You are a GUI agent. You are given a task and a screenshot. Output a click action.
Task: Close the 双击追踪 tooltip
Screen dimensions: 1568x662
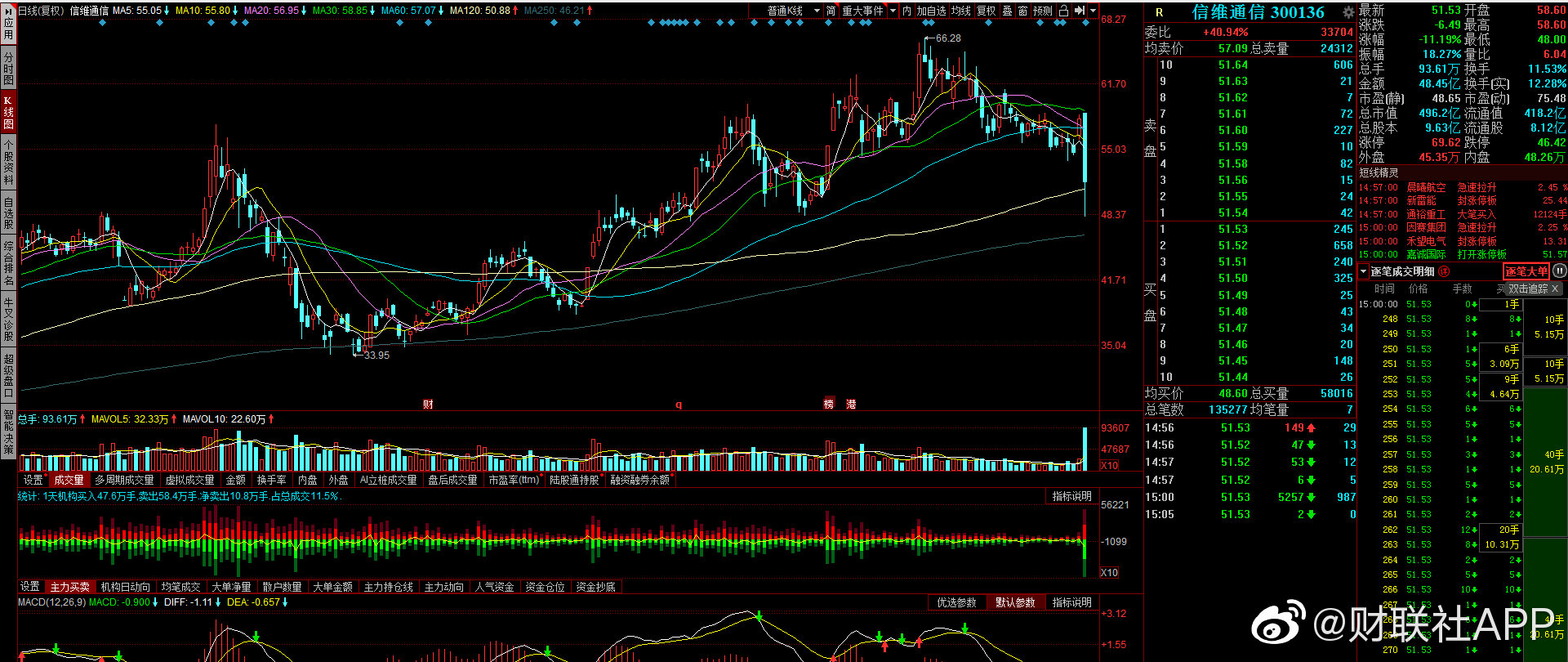(x=1555, y=289)
